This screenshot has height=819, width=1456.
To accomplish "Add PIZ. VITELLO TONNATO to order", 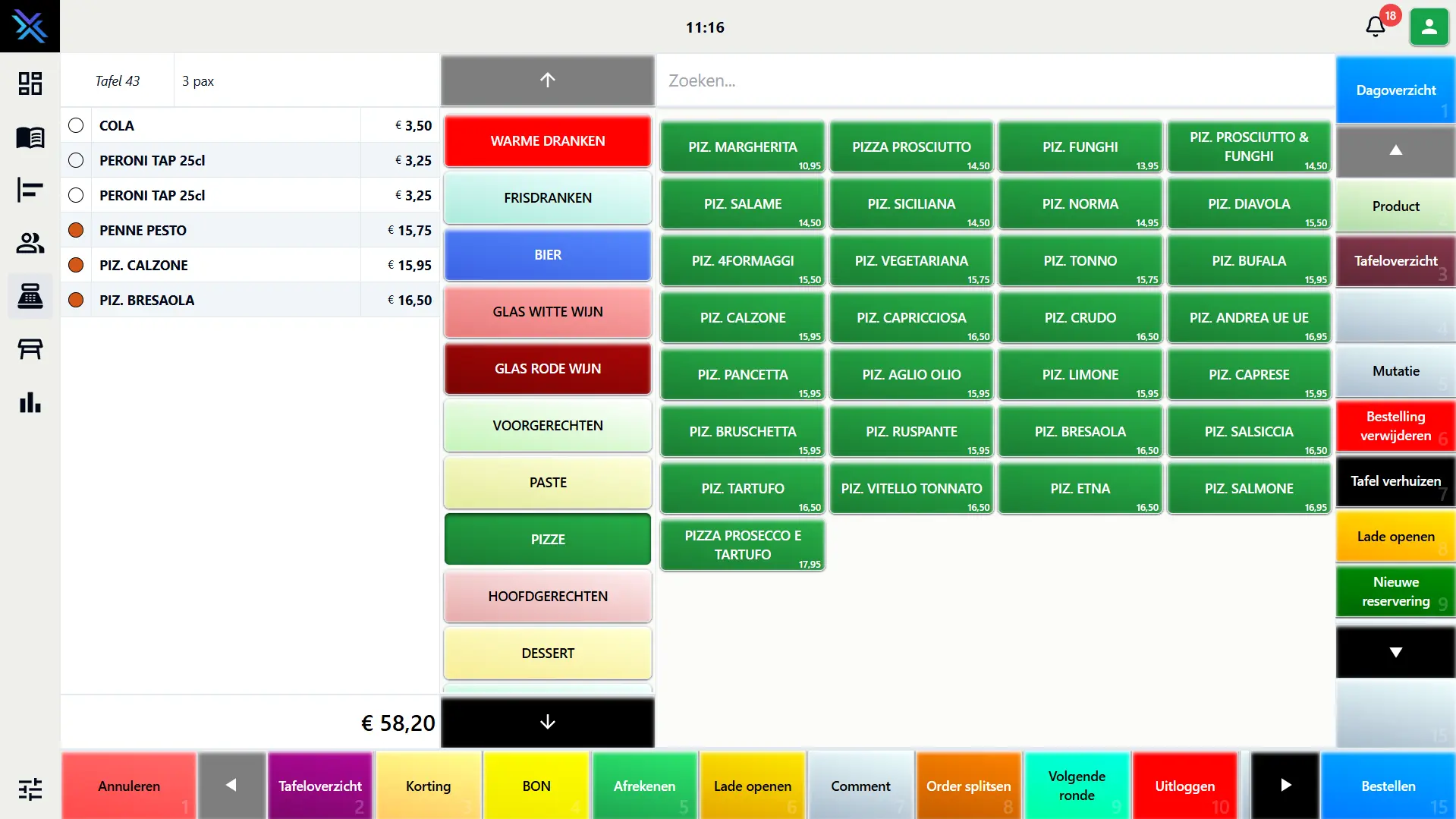I will [911, 489].
